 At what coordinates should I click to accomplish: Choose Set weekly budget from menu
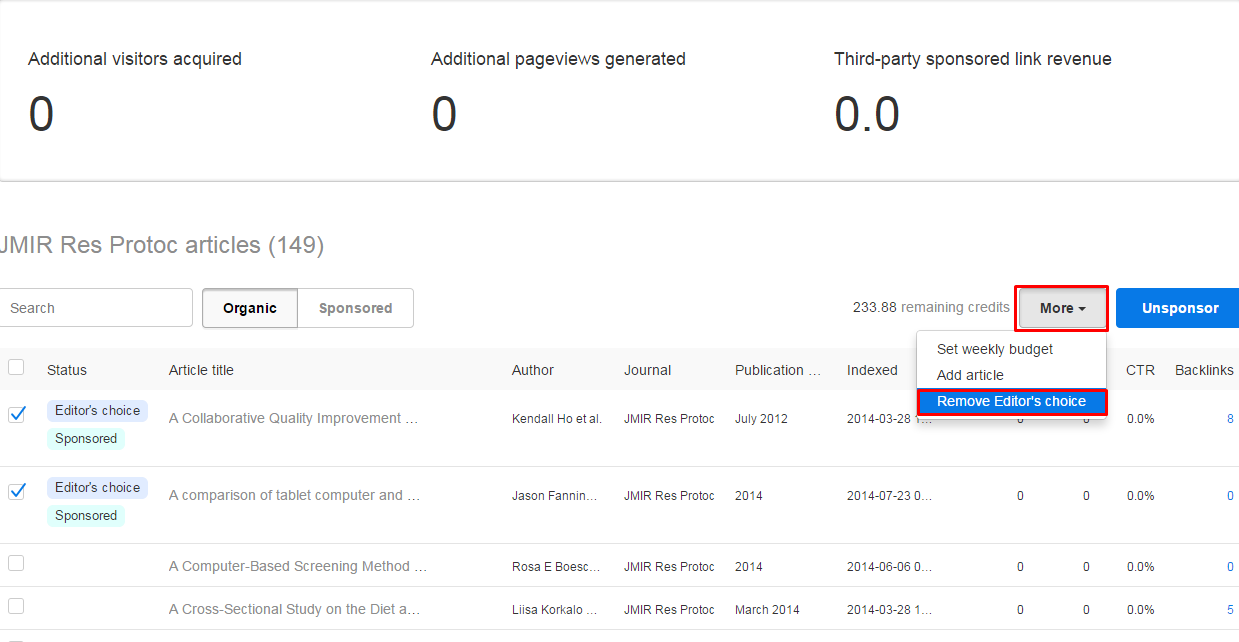point(994,349)
